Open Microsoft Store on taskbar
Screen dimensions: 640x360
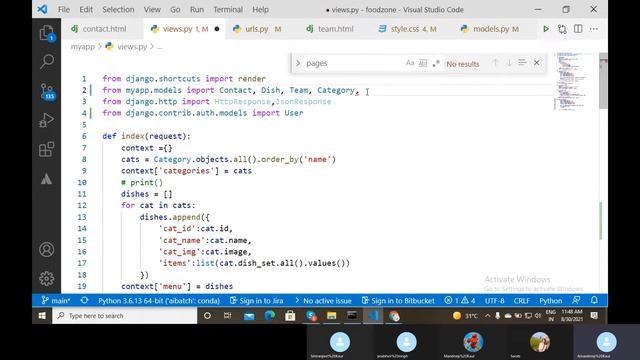tap(290, 316)
